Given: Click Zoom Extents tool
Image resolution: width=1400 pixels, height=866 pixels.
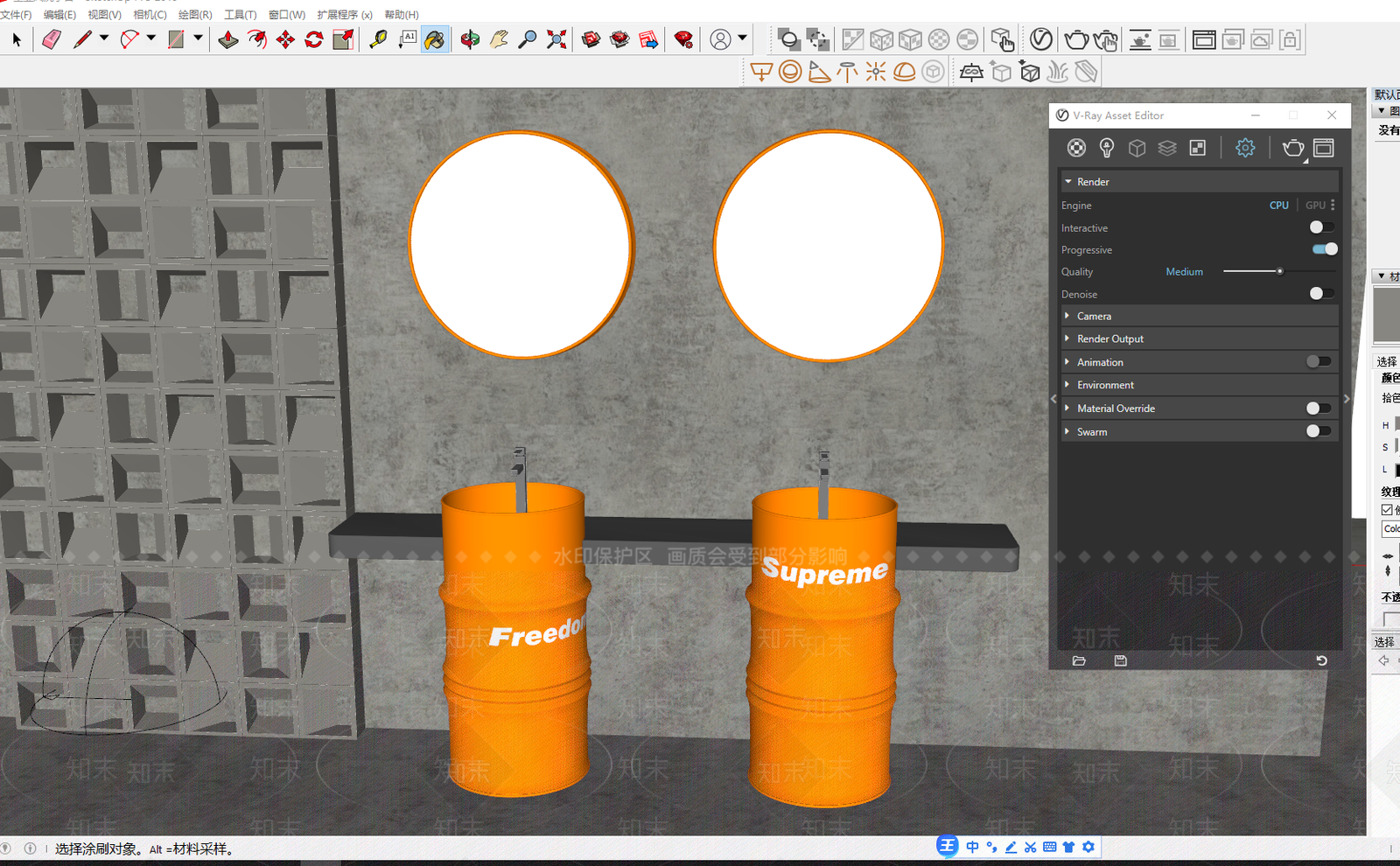Looking at the screenshot, I should [556, 39].
